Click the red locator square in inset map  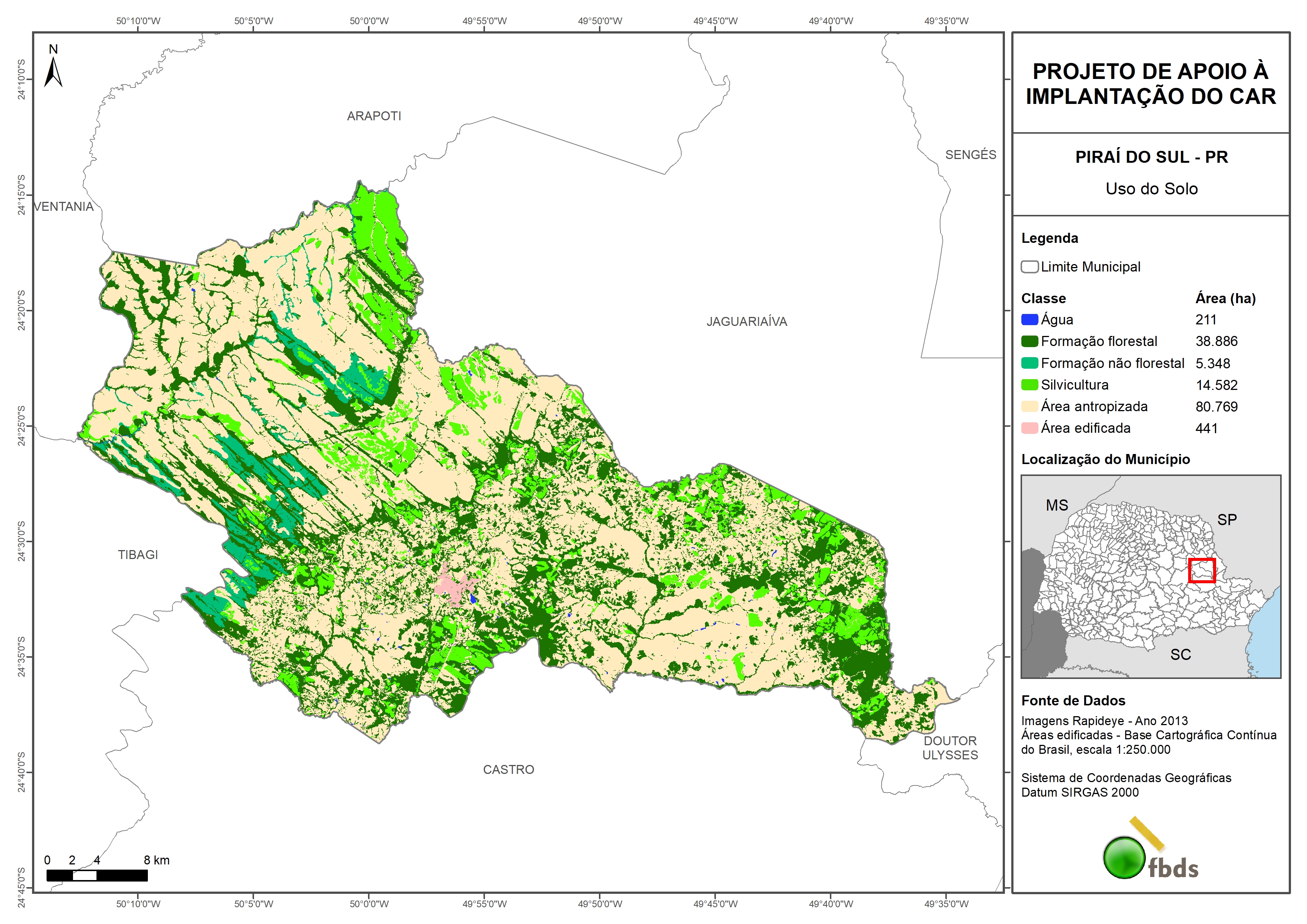pos(1202,570)
